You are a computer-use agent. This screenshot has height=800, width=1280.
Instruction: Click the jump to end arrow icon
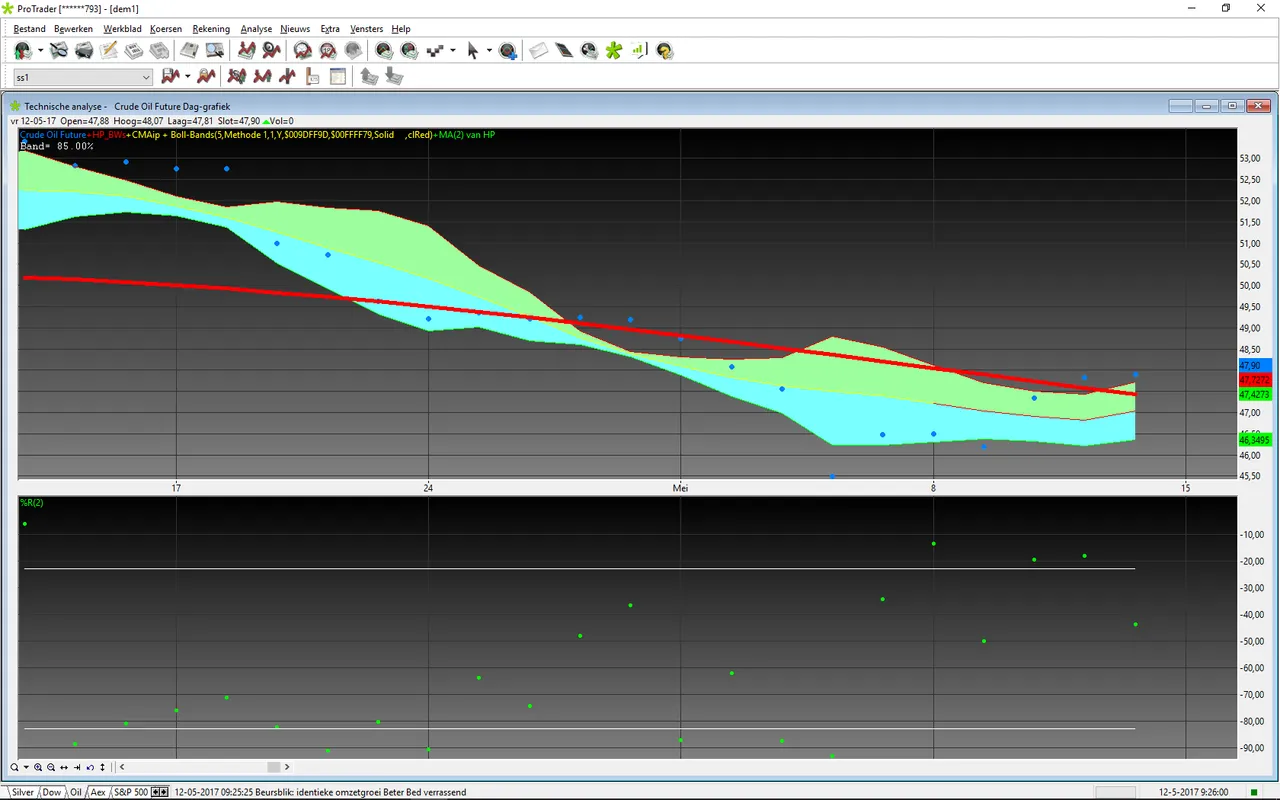(77, 767)
